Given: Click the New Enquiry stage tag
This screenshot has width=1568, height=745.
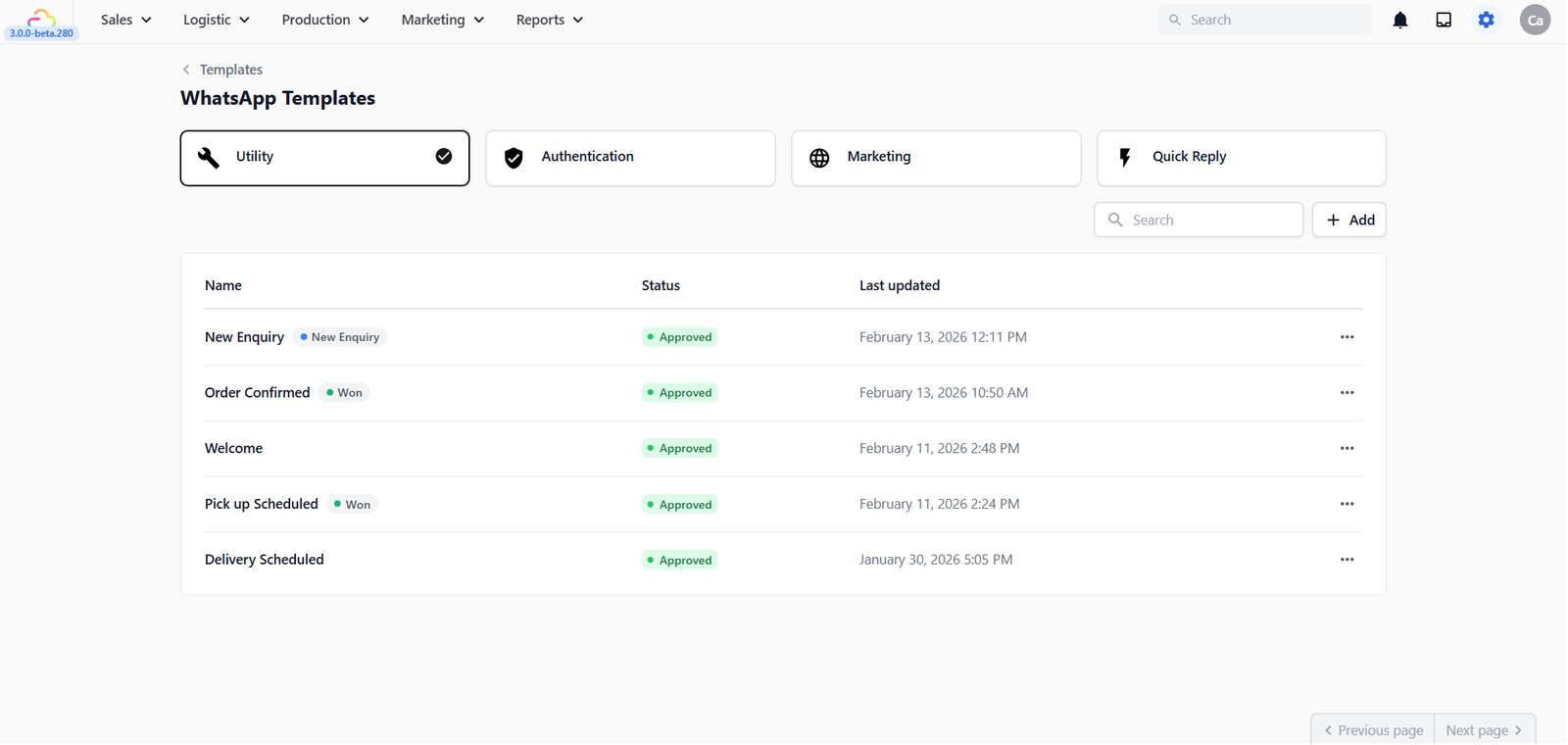Looking at the screenshot, I should [340, 337].
